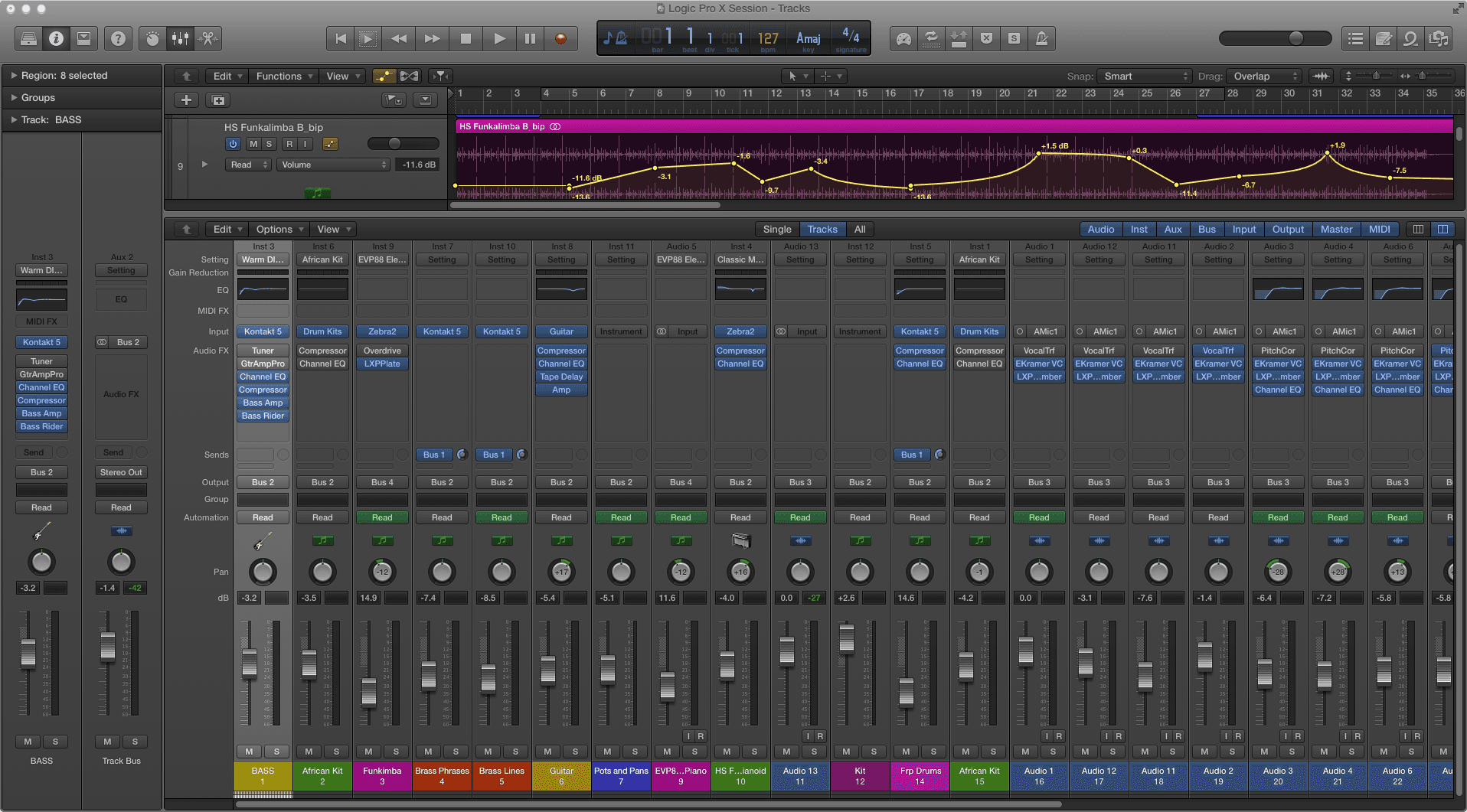
Task: Toggle the Tuner in the control bar
Action: click(903, 38)
